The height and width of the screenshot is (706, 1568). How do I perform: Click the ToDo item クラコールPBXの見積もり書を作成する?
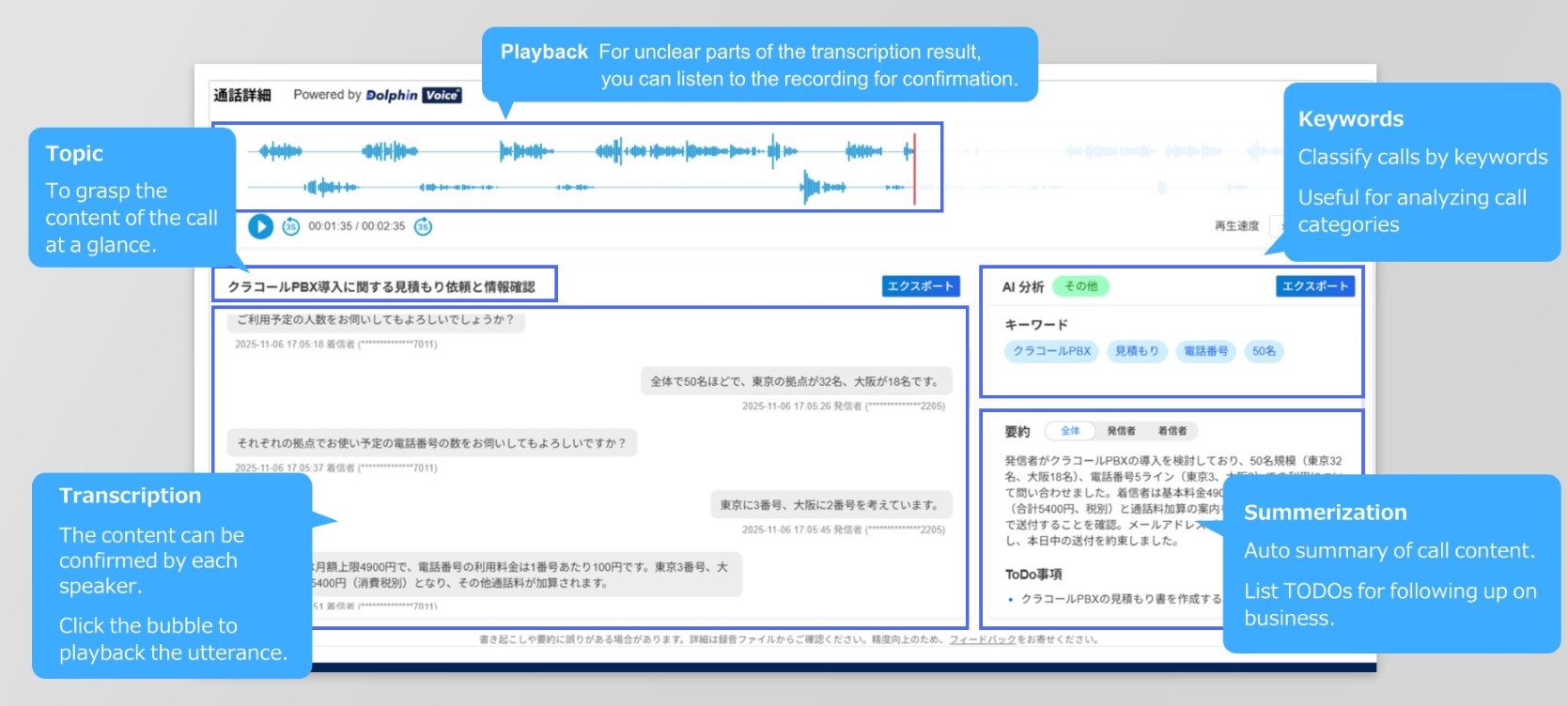click(1122, 599)
